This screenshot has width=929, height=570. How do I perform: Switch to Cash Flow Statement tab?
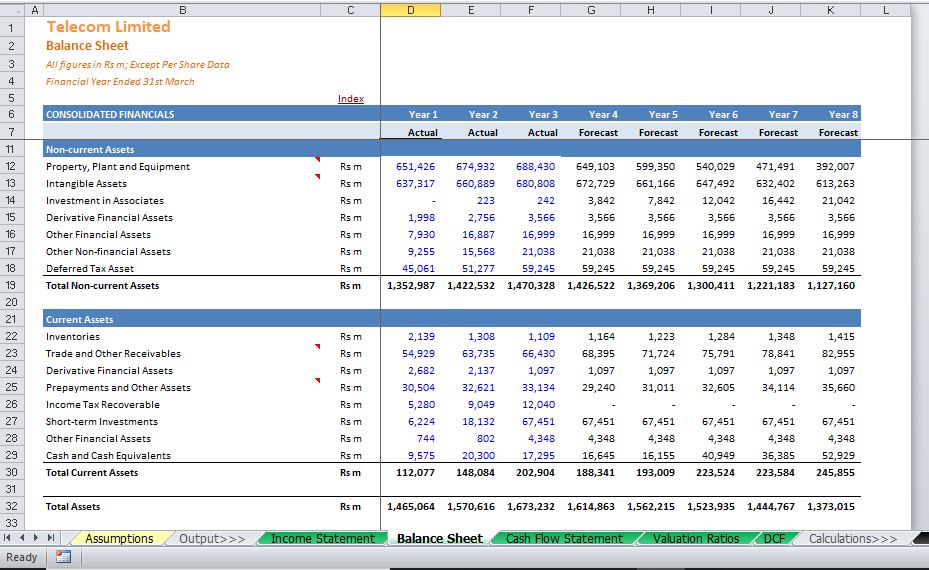[564, 539]
